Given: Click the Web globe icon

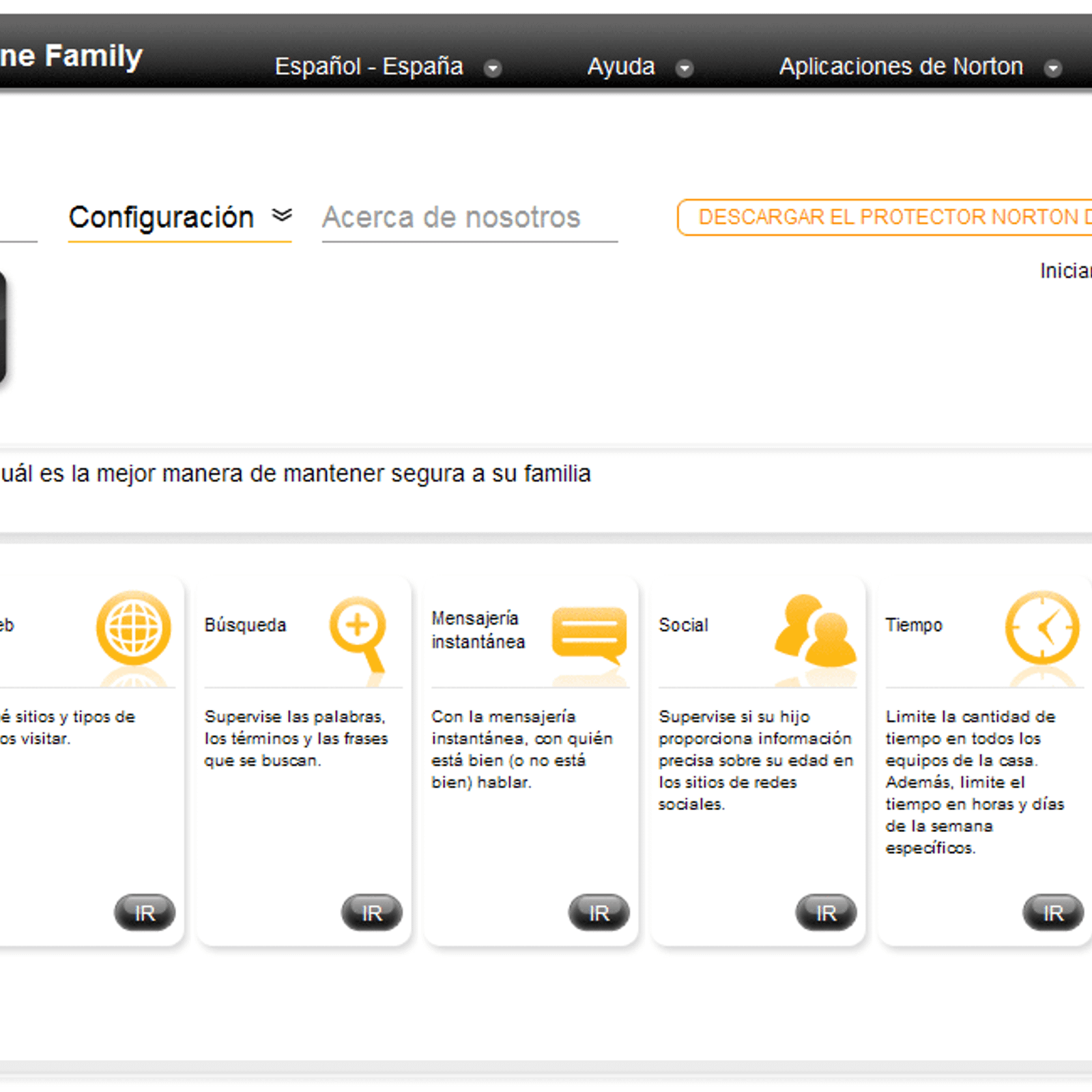Looking at the screenshot, I should (134, 628).
